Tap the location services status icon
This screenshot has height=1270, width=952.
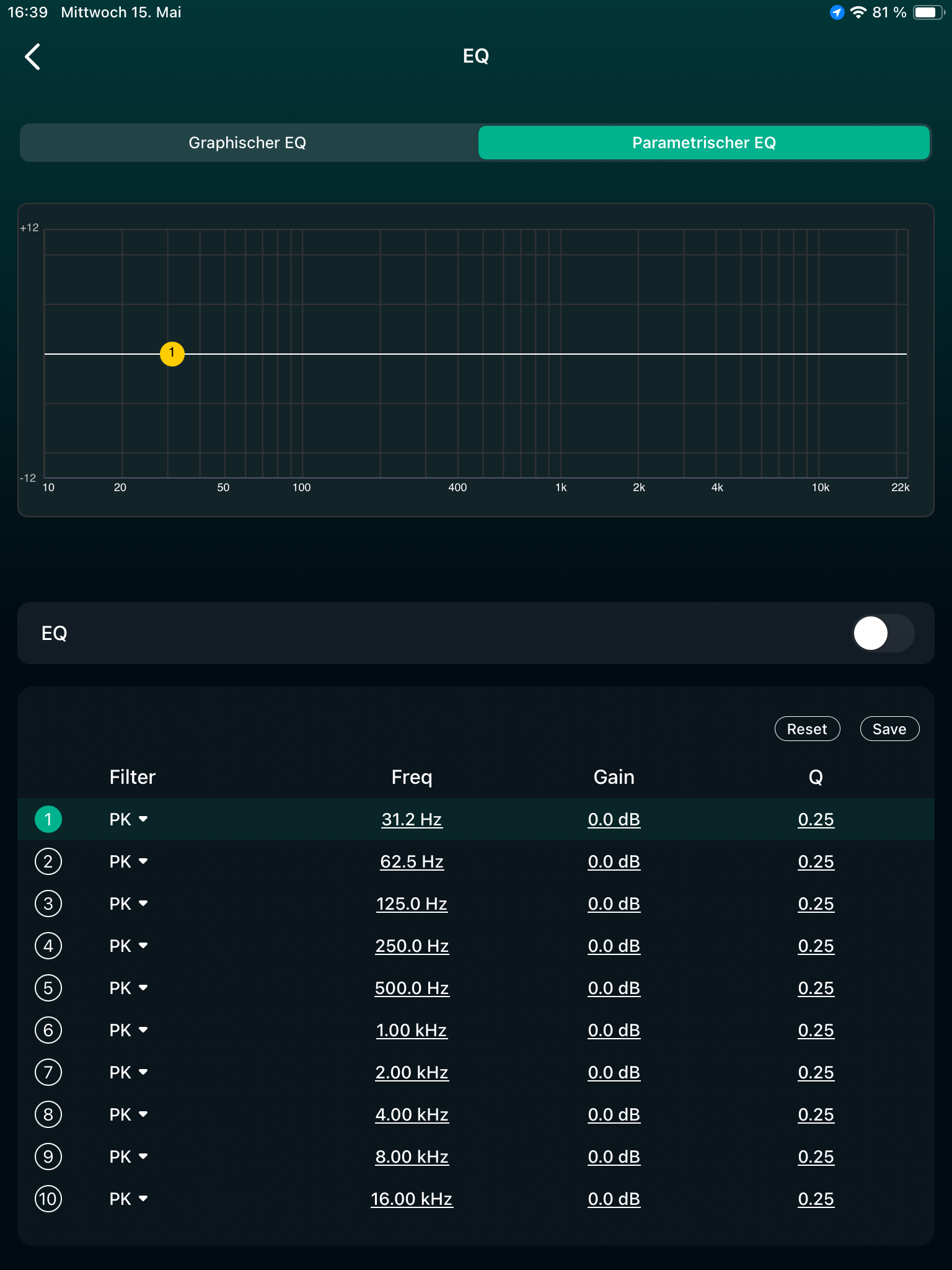tap(837, 12)
